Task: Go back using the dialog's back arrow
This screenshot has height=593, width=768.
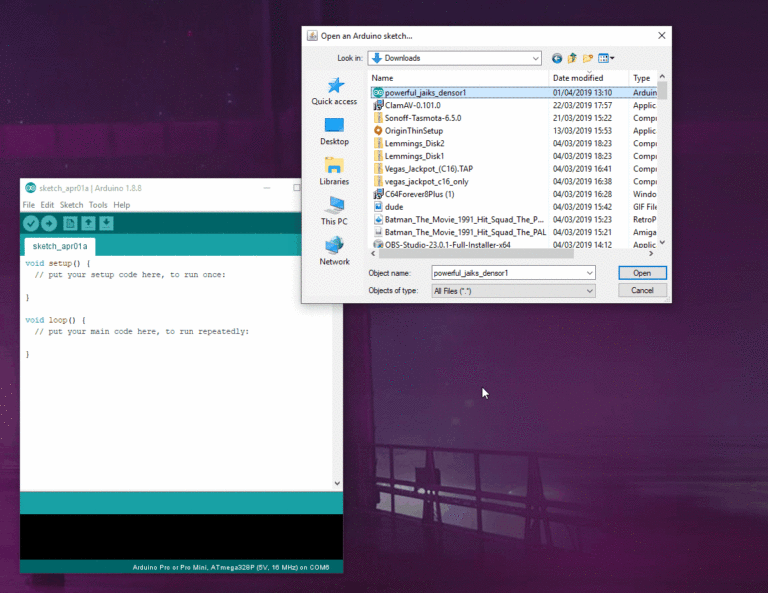Action: pyautogui.click(x=556, y=58)
